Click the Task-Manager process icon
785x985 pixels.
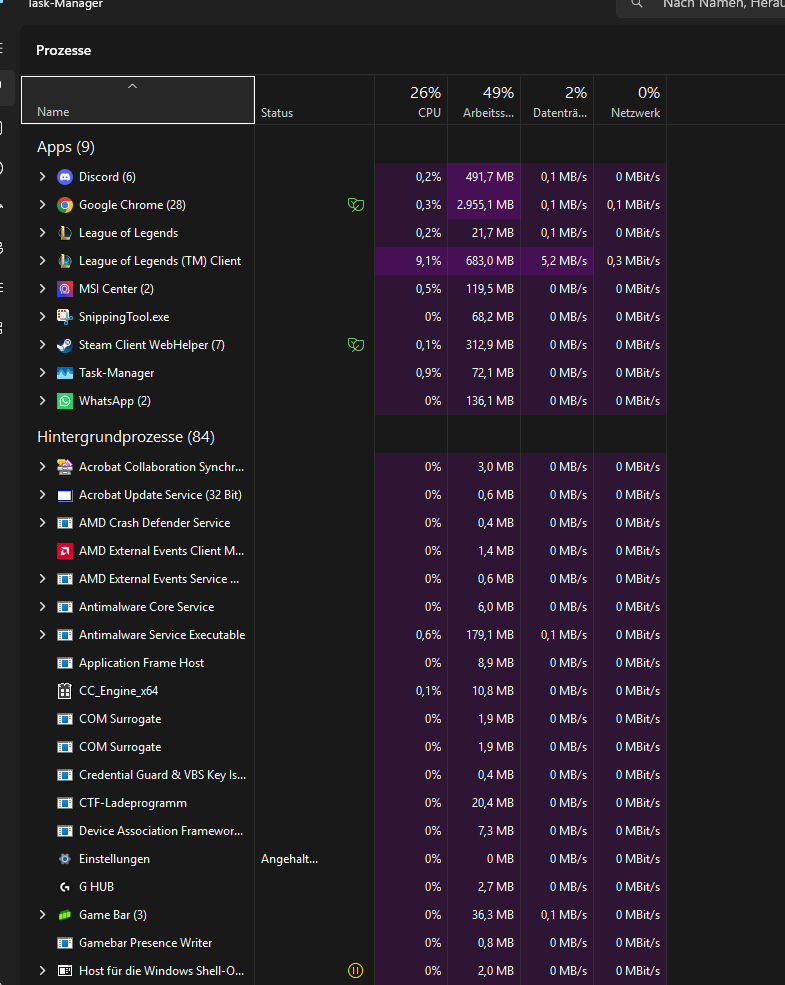pyautogui.click(x=65, y=373)
